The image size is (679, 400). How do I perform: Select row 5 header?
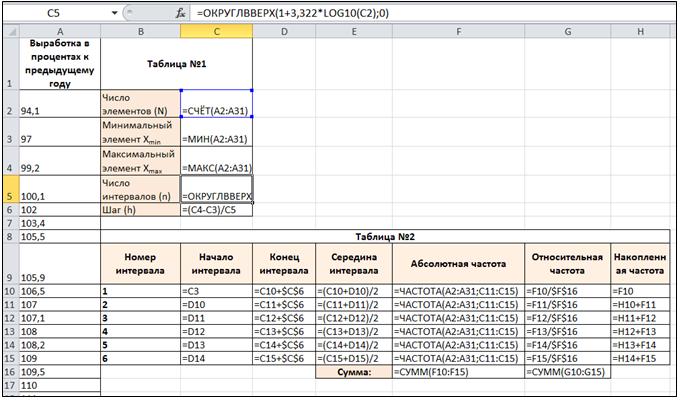9,191
